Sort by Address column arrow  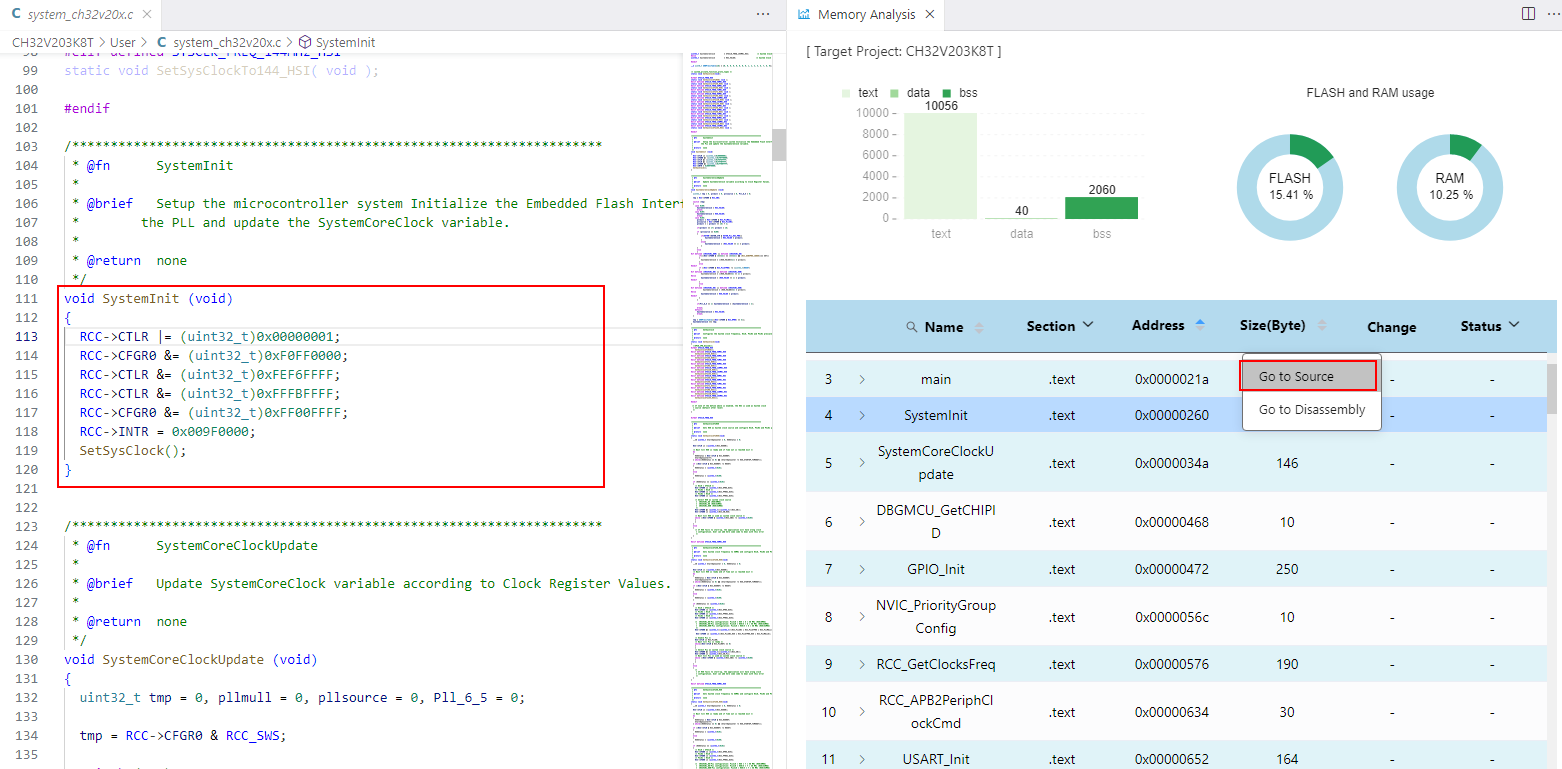(x=1200, y=325)
